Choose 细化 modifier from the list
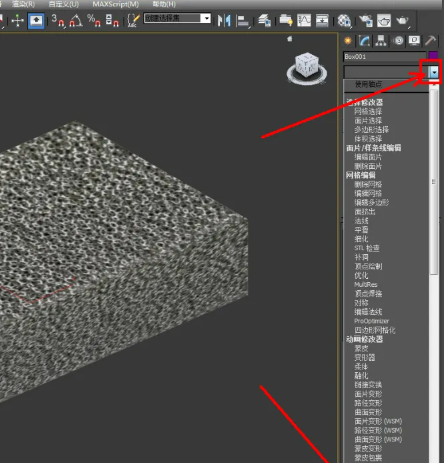 click(361, 239)
